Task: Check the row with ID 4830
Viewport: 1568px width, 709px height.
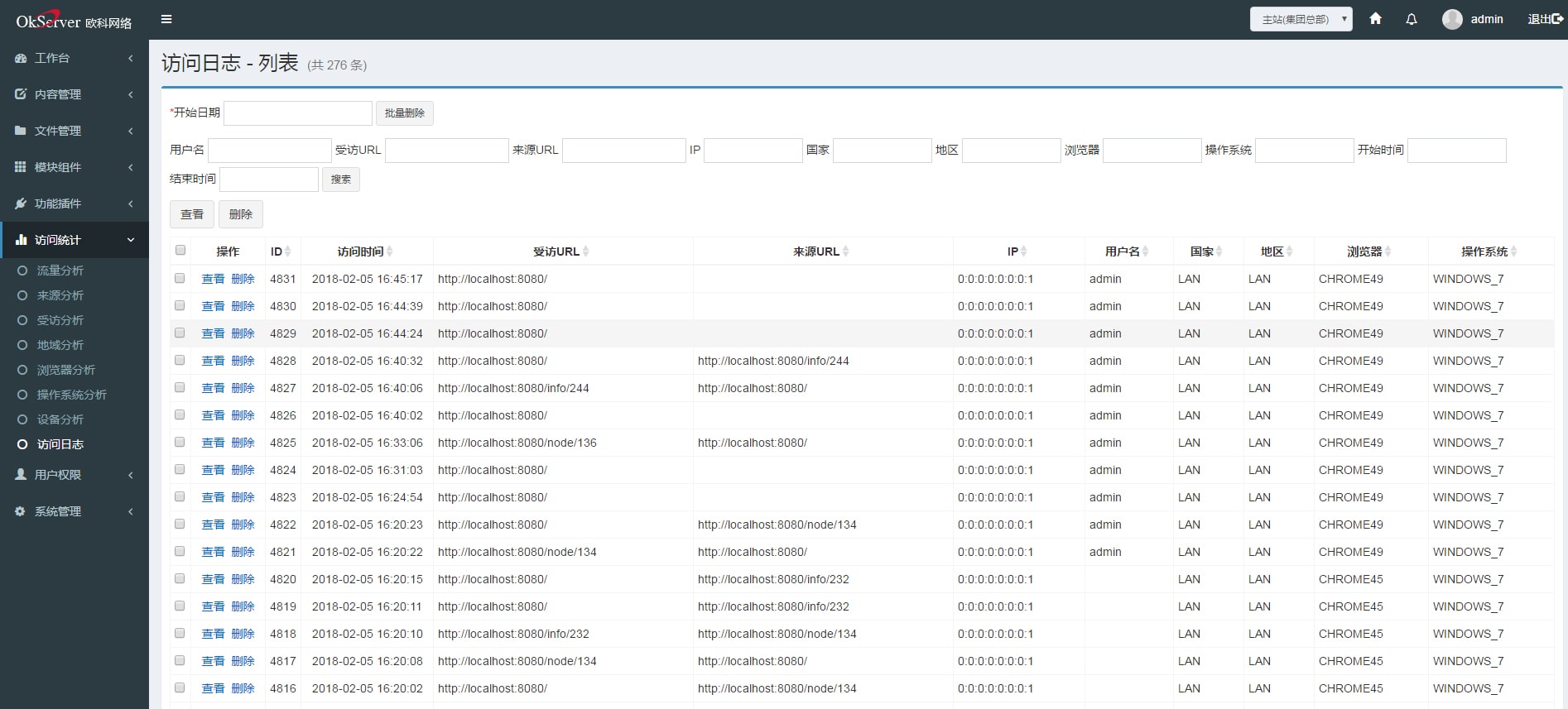Action: (x=180, y=305)
